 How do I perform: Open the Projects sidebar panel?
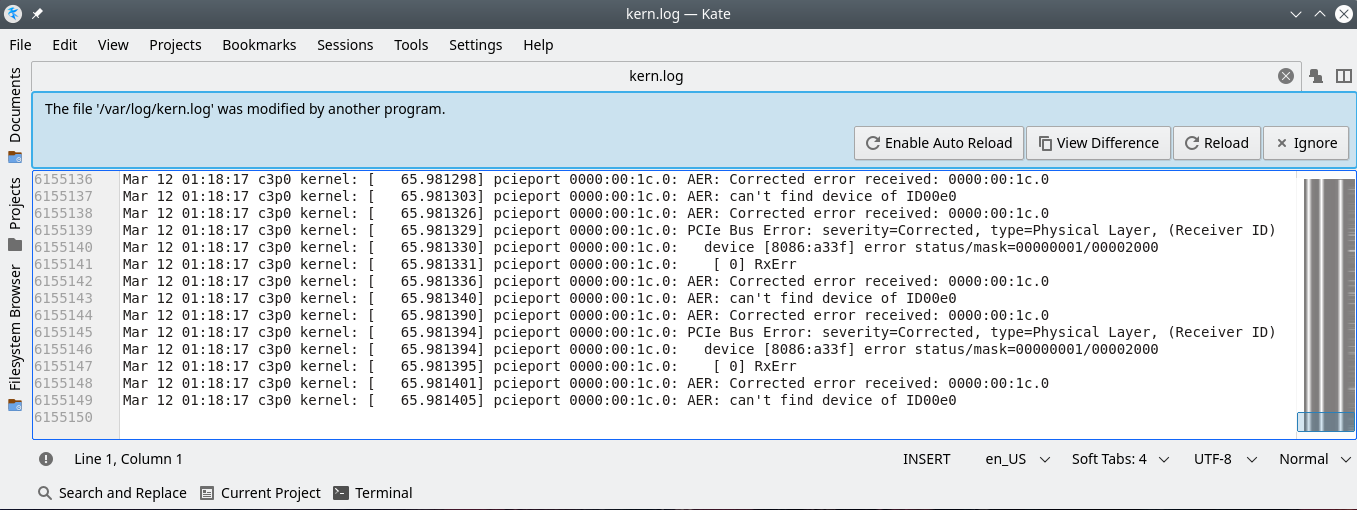[x=15, y=204]
